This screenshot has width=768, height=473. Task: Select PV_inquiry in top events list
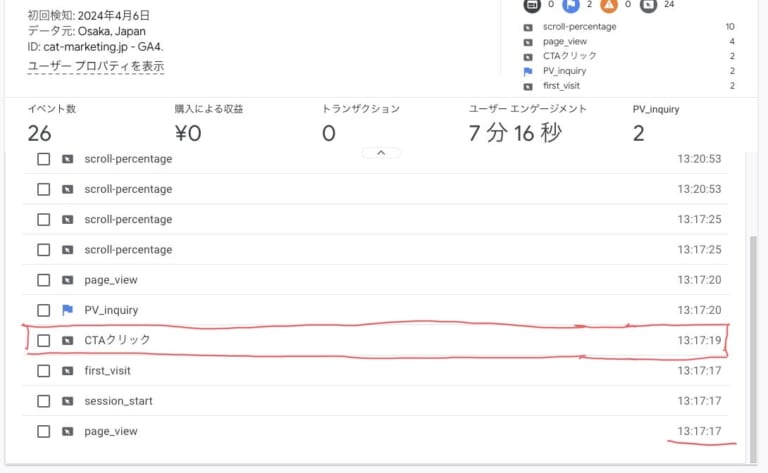click(x=564, y=71)
